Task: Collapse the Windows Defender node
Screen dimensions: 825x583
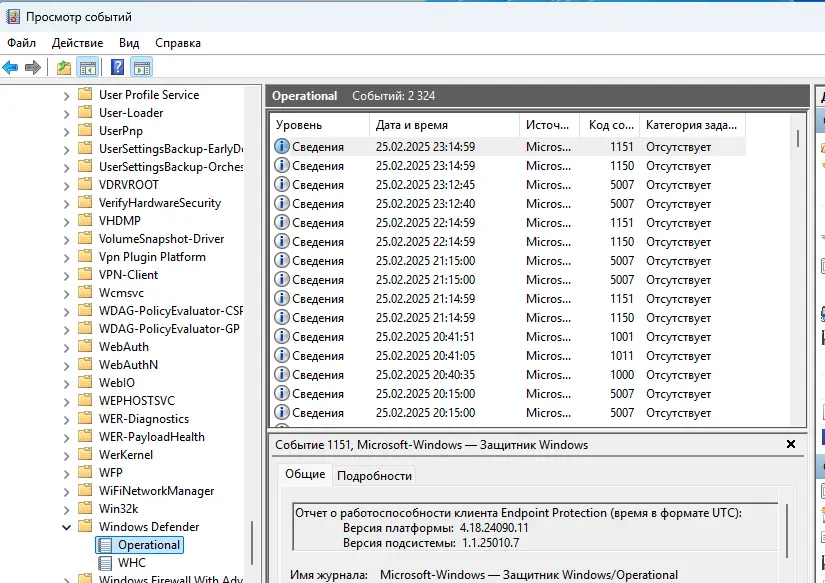Action: (x=66, y=527)
